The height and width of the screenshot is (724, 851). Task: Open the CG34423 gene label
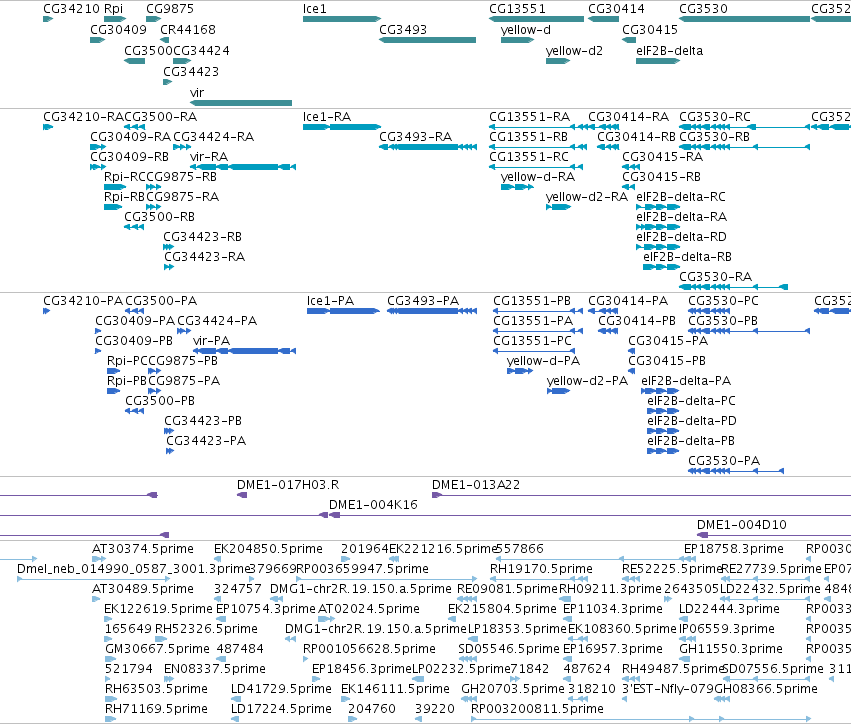pos(191,72)
